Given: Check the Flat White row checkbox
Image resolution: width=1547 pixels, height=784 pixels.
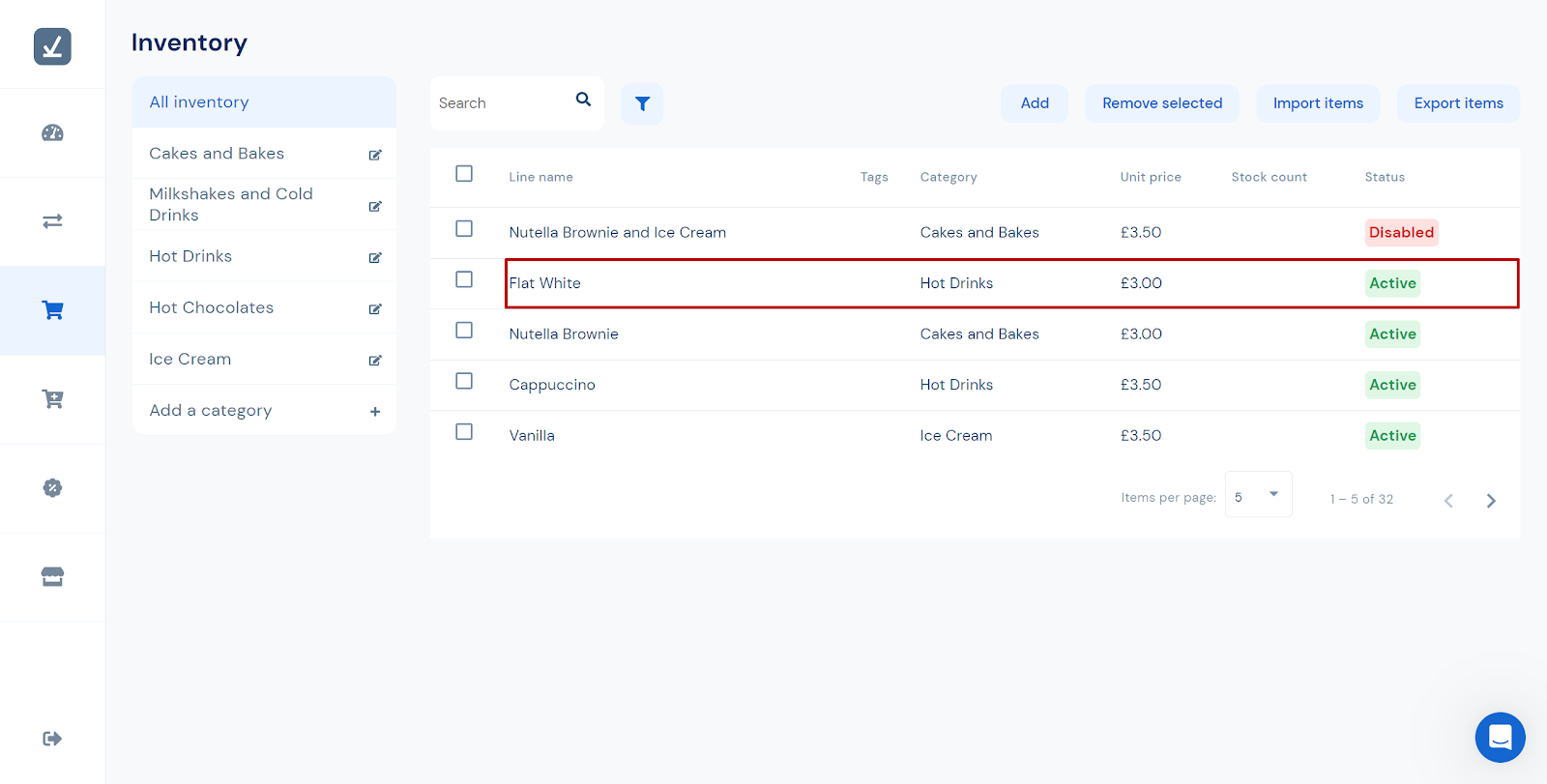Looking at the screenshot, I should [x=464, y=279].
